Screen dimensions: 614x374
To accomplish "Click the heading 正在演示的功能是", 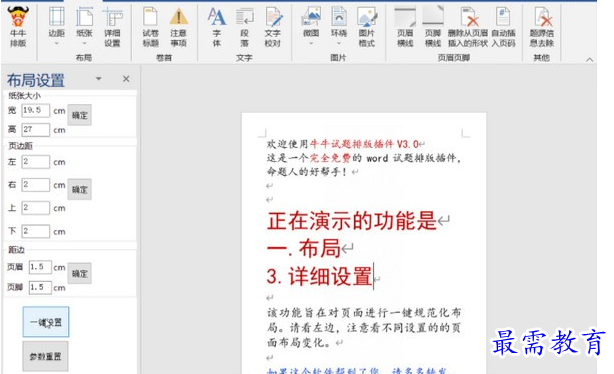I will pos(352,221).
